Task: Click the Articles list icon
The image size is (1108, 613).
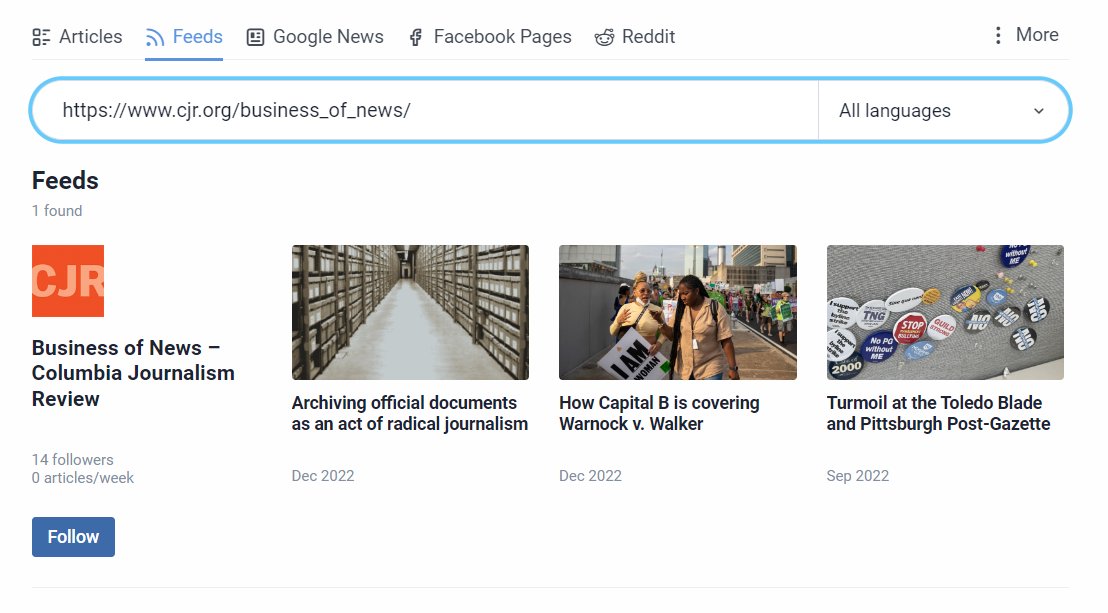Action: pos(41,37)
